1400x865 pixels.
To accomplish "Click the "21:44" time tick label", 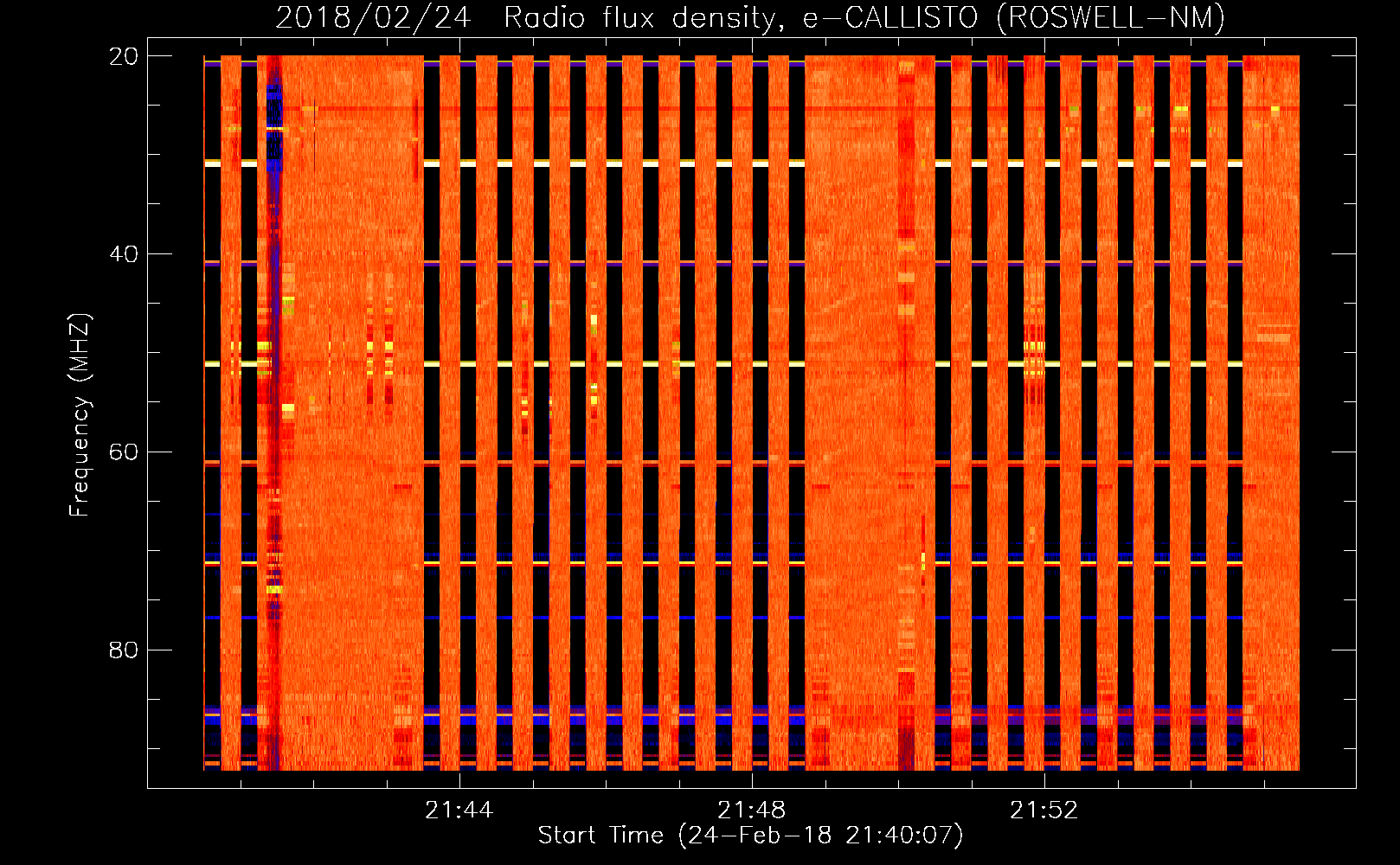I will click(x=459, y=811).
